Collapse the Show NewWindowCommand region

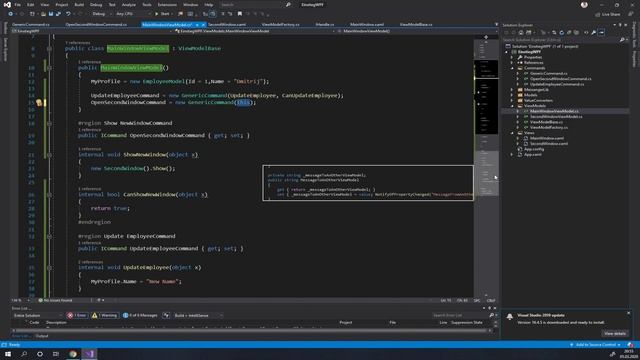click(49, 123)
